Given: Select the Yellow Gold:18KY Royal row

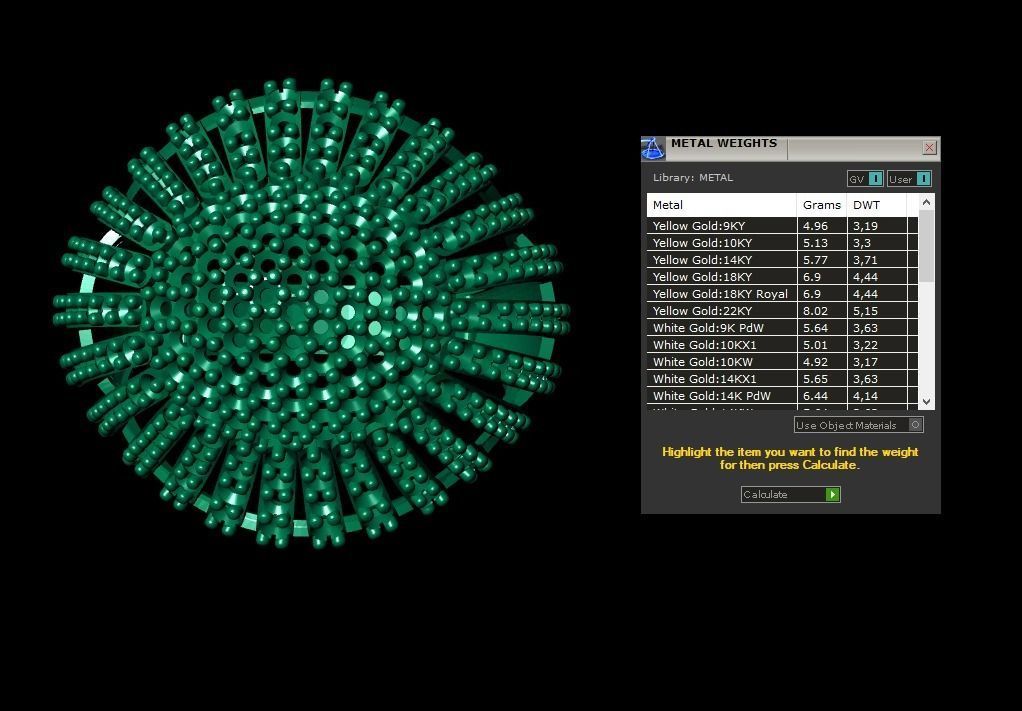Looking at the screenshot, I should 782,293.
